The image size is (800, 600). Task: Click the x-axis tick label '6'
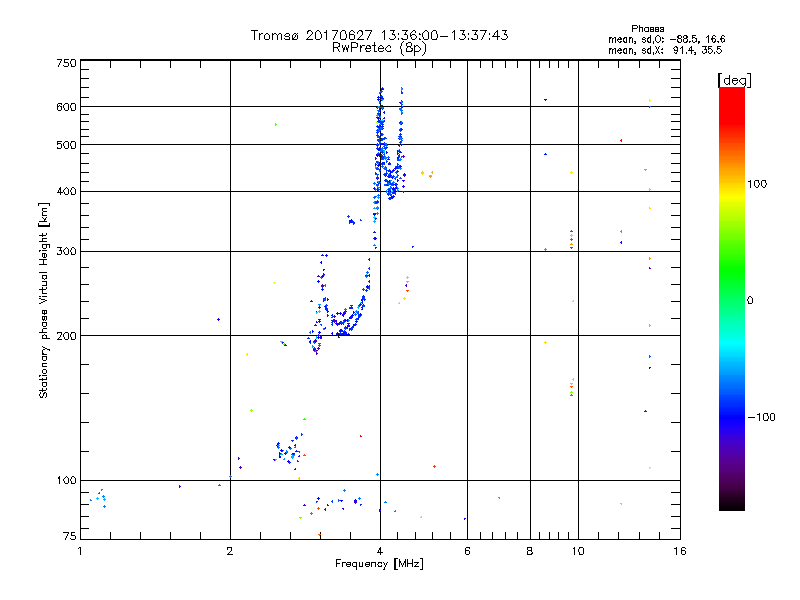tap(467, 551)
